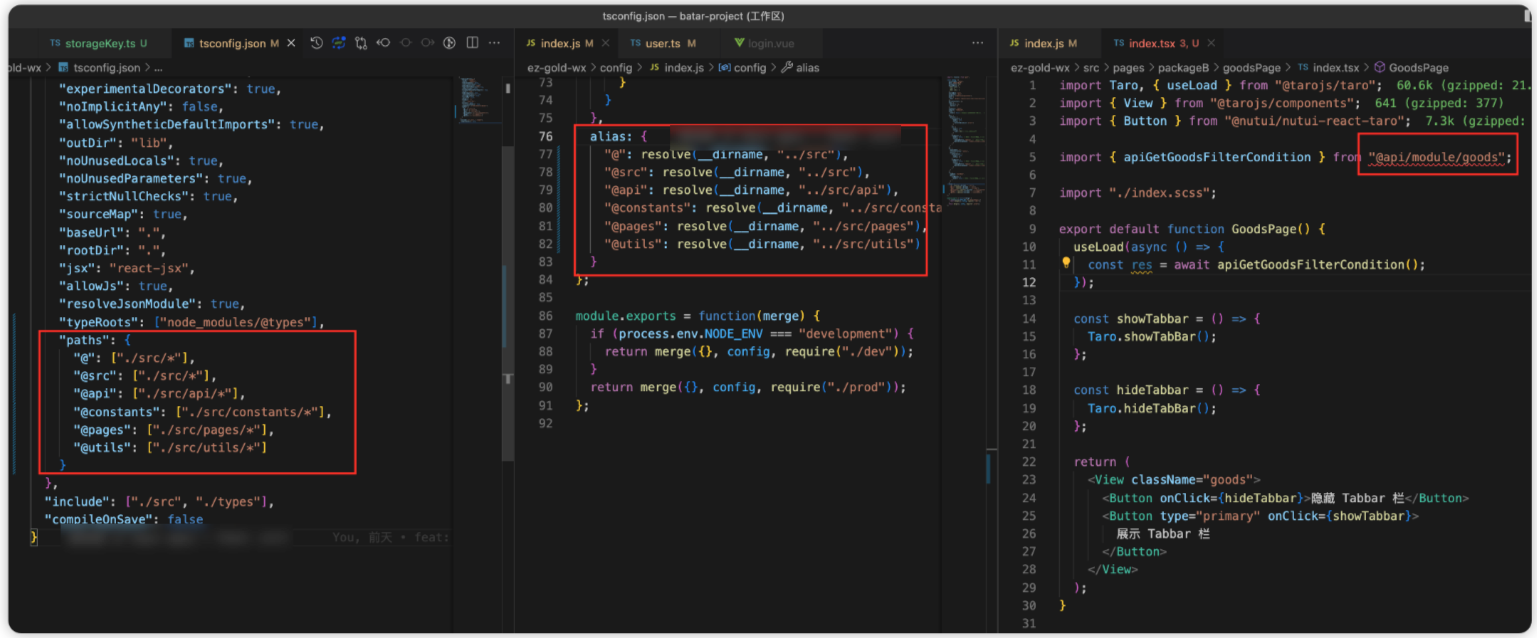Place cursor on "compileOnSave" setting

point(100,520)
